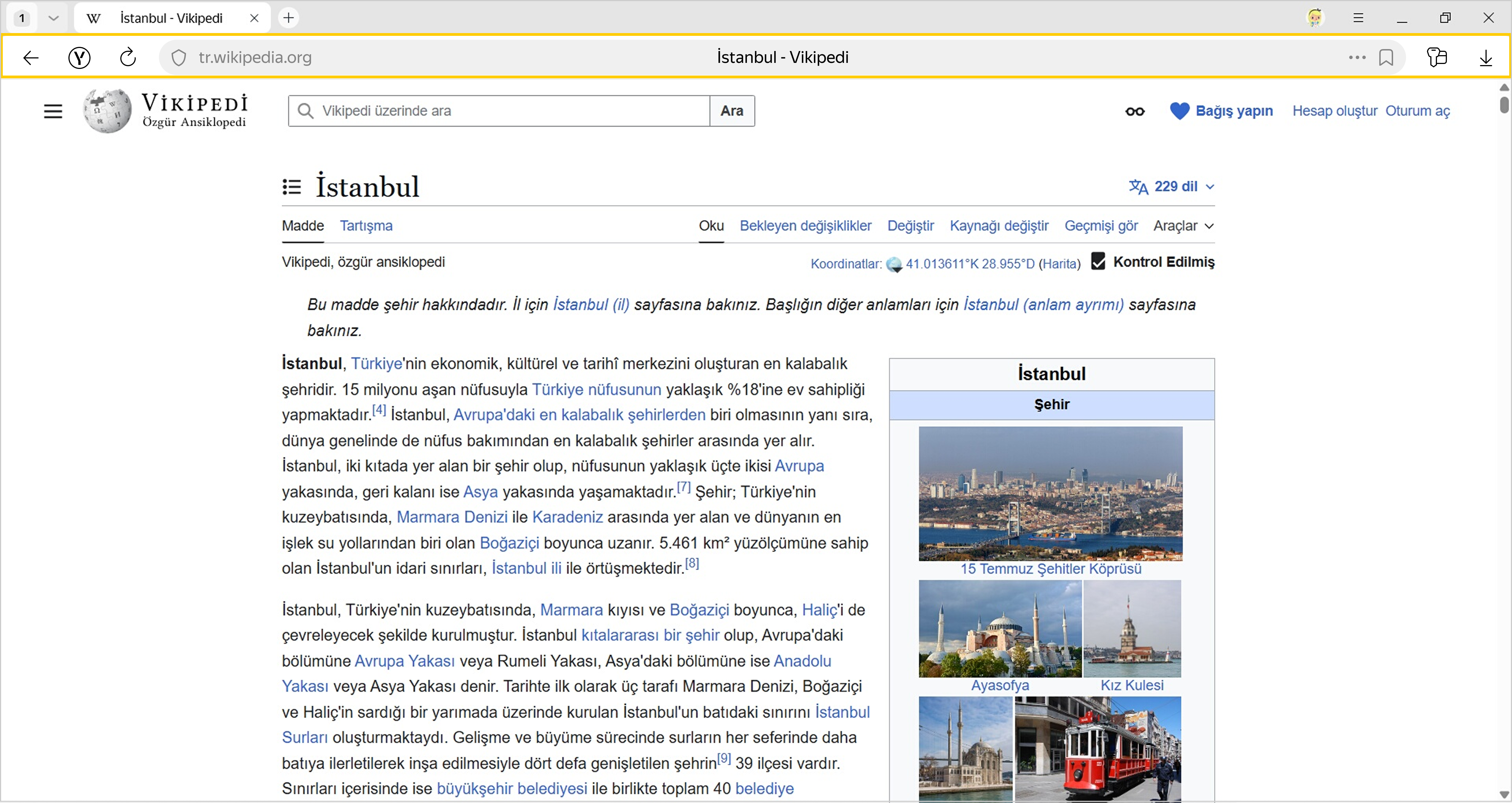Expand the Araçlar tools dropdown
Image resolution: width=1512 pixels, height=803 pixels.
[x=1183, y=226]
